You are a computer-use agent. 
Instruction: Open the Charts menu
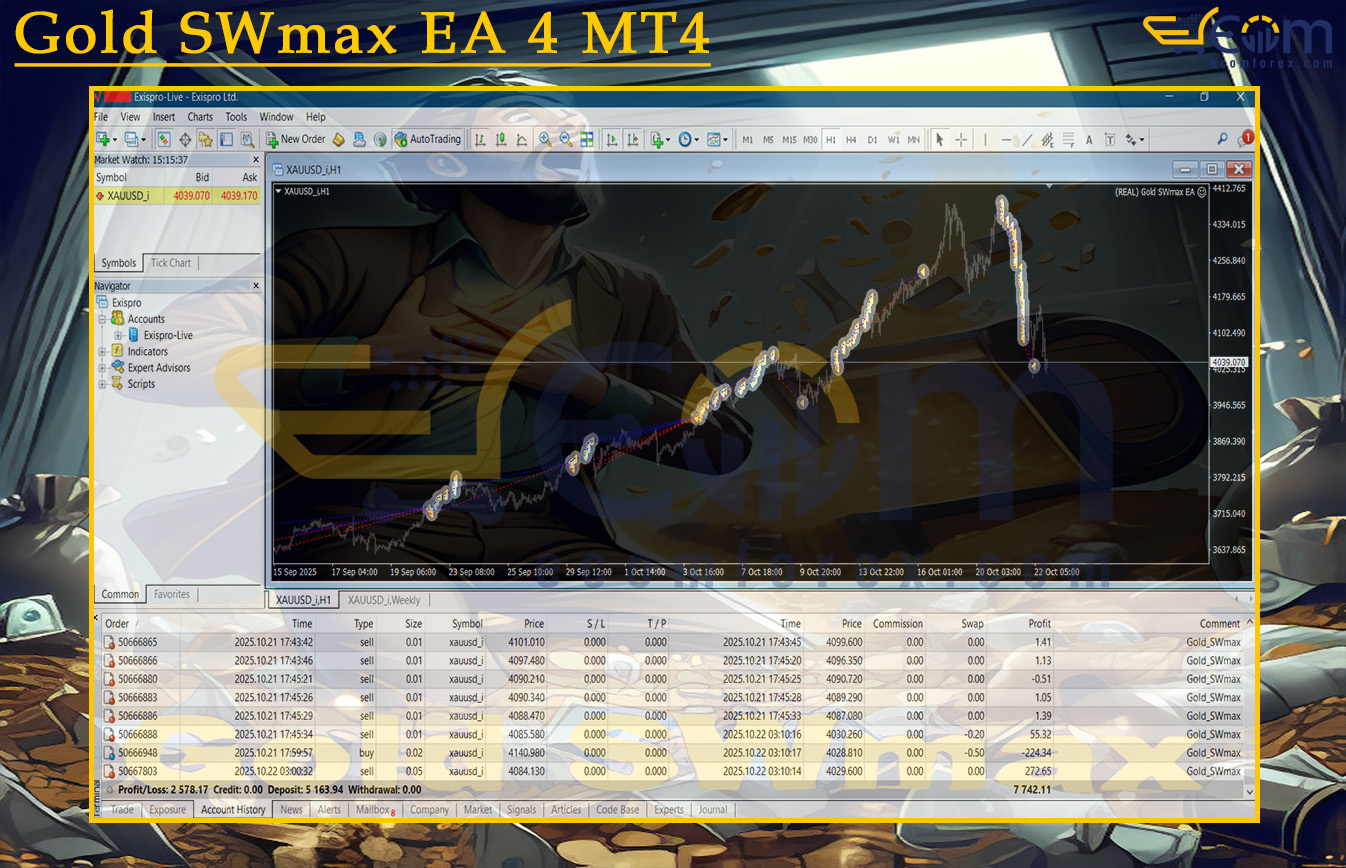pos(200,117)
